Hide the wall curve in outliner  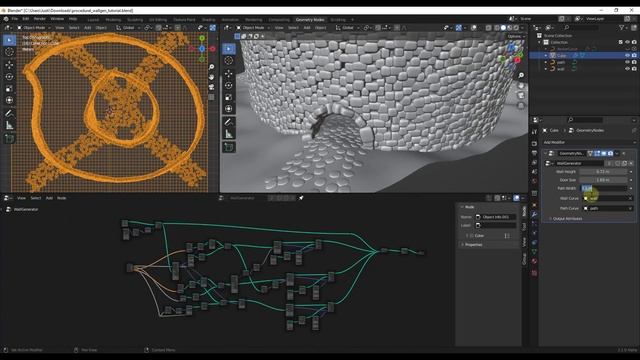point(627,69)
